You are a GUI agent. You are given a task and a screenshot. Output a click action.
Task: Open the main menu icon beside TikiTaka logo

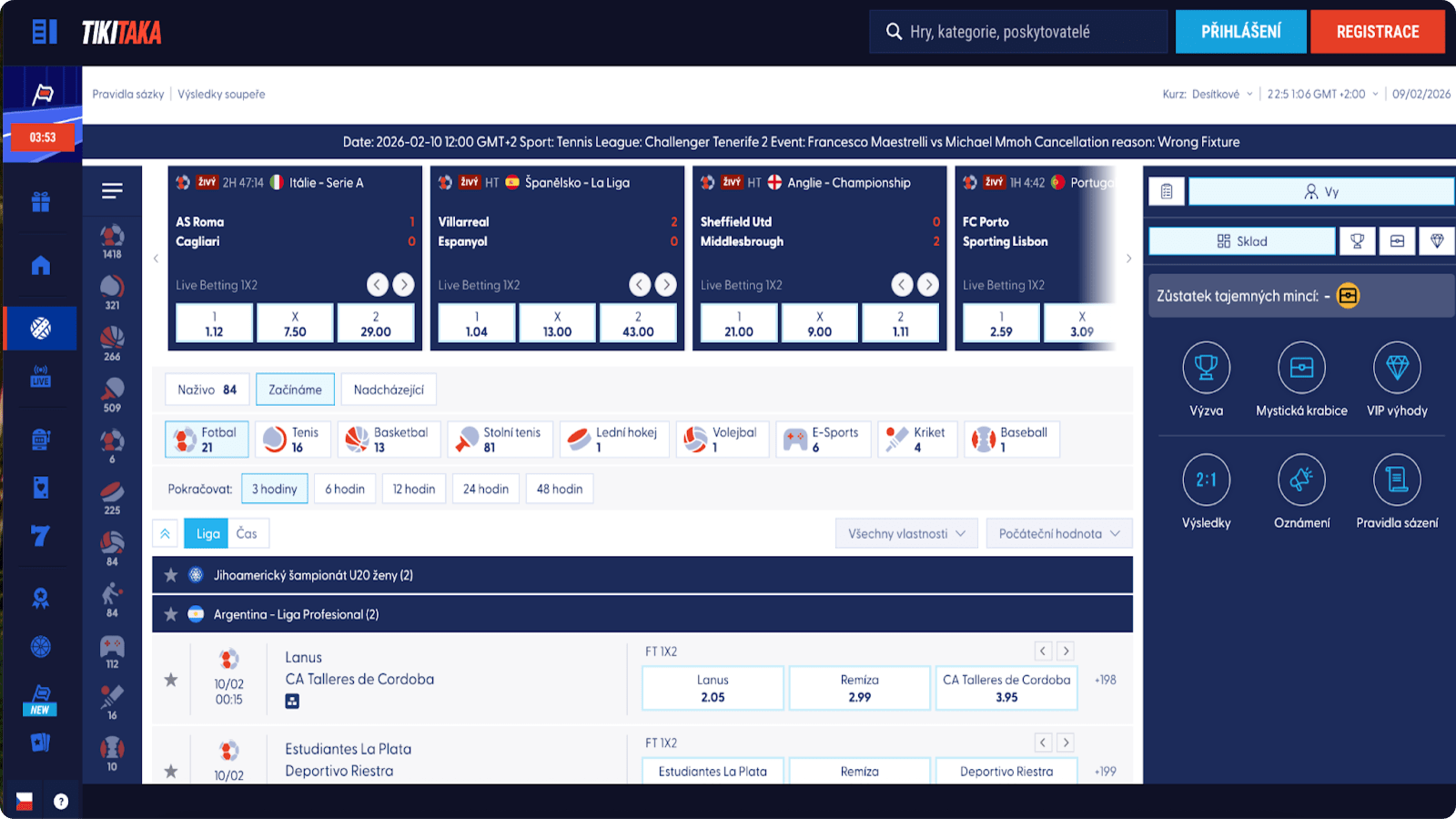coord(44,32)
